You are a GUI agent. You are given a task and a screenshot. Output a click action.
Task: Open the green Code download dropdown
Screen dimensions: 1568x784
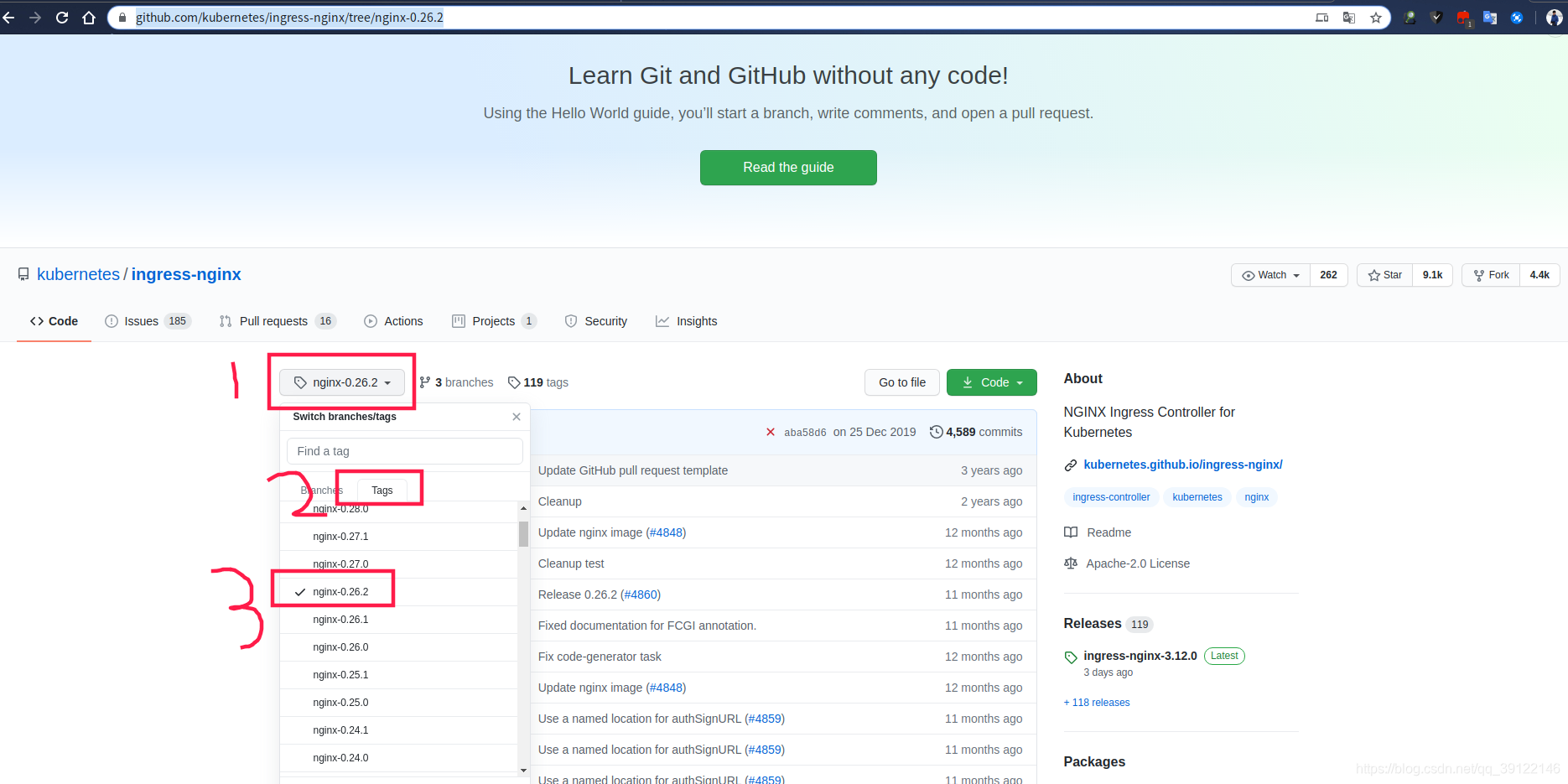pyautogui.click(x=992, y=382)
